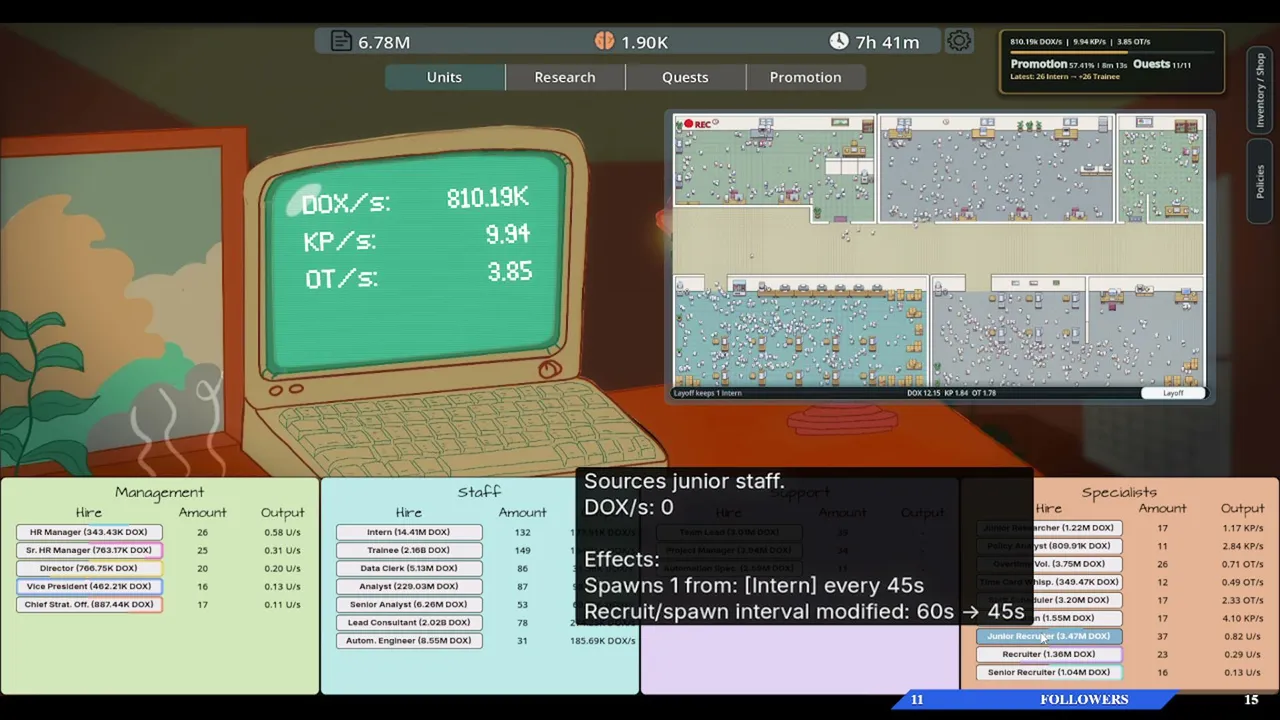Click the KP brain icon
This screenshot has height=720, width=1280.
(x=604, y=41)
